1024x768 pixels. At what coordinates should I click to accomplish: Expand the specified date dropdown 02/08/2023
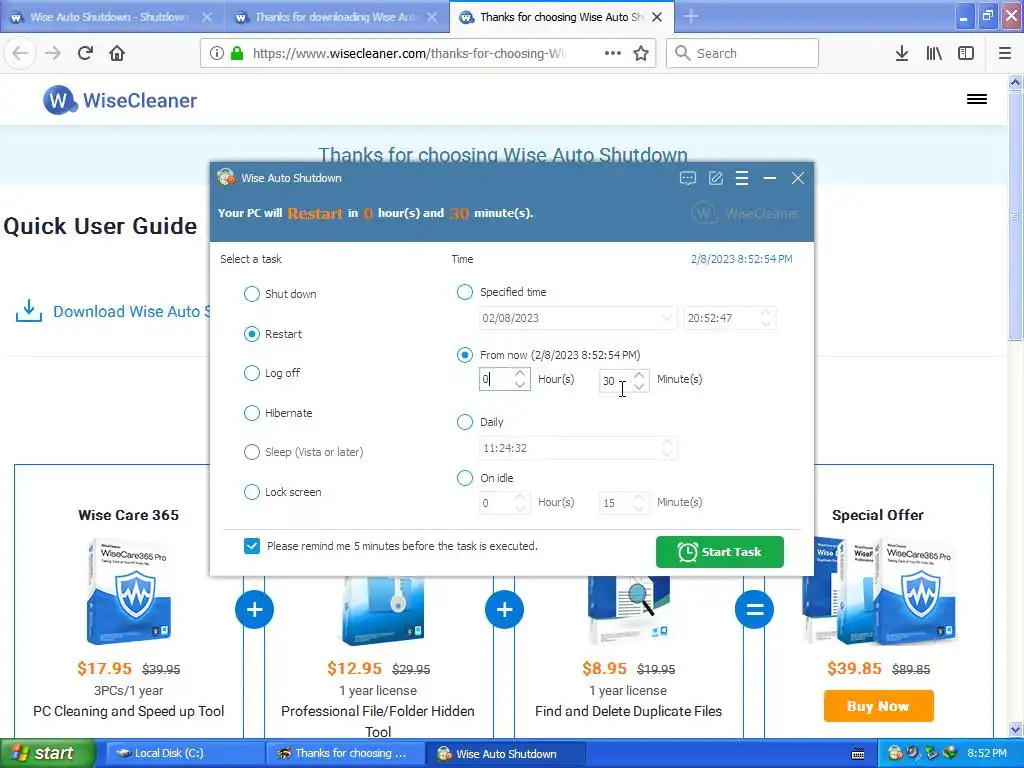(665, 318)
